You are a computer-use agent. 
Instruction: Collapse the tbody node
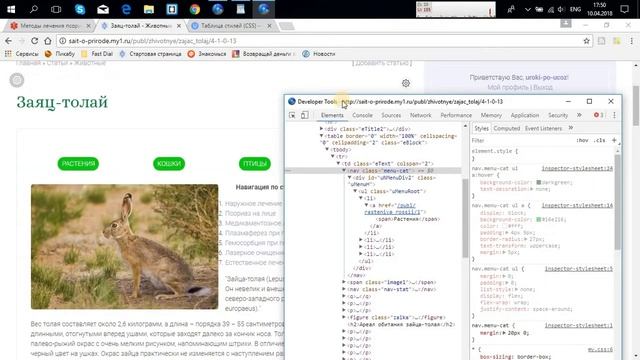pos(327,149)
